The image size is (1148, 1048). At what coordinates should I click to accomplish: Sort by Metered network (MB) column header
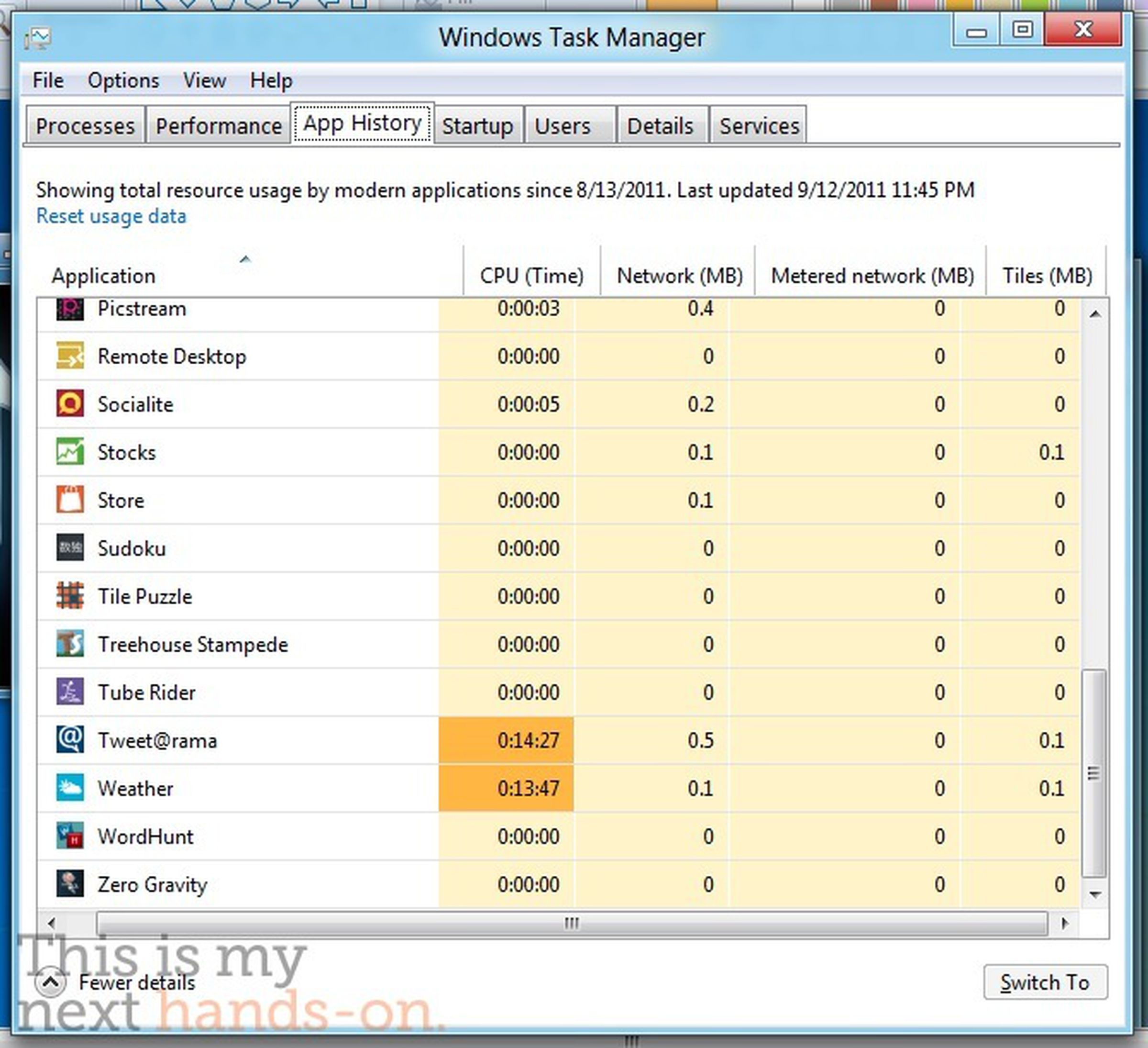871,271
